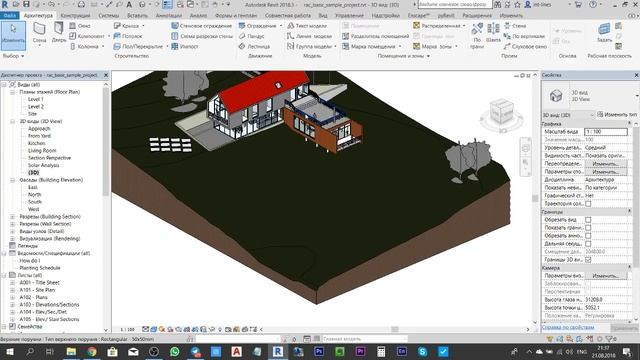Viewport: 640px width, 360px height.
Task: Switch to the Конструкция ribbon tab
Action: pyautogui.click(x=75, y=16)
